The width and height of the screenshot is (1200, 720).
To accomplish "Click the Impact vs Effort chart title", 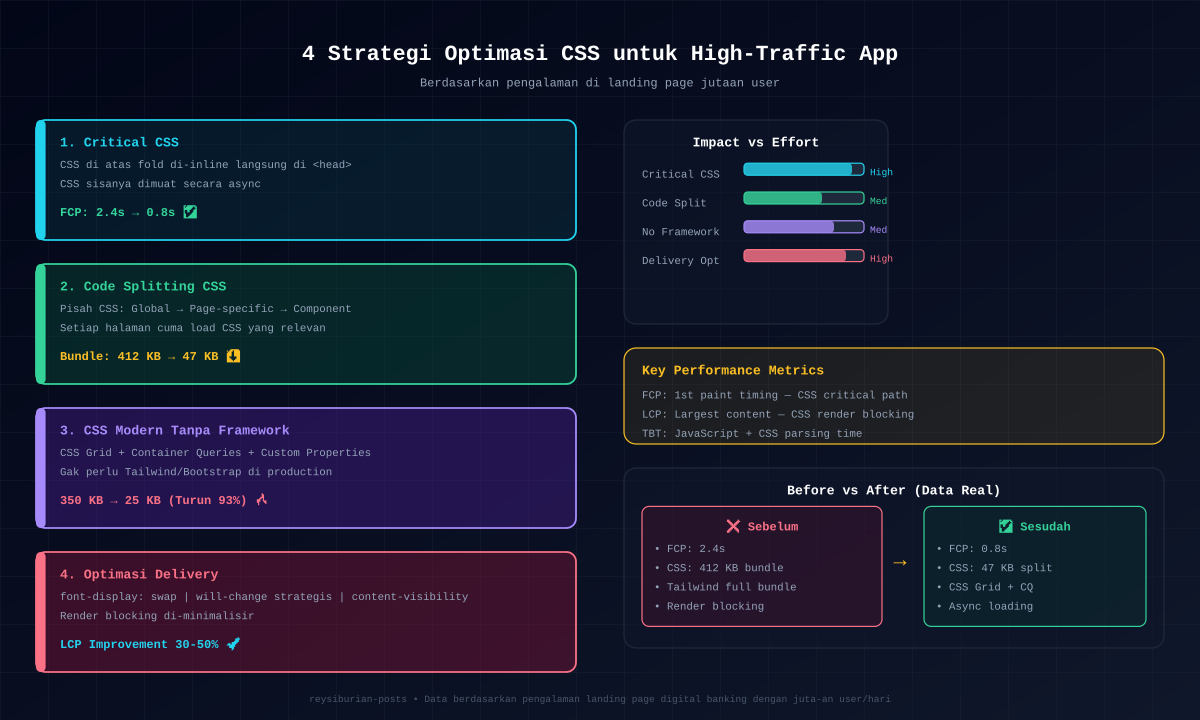I will pyautogui.click(x=756, y=143).
